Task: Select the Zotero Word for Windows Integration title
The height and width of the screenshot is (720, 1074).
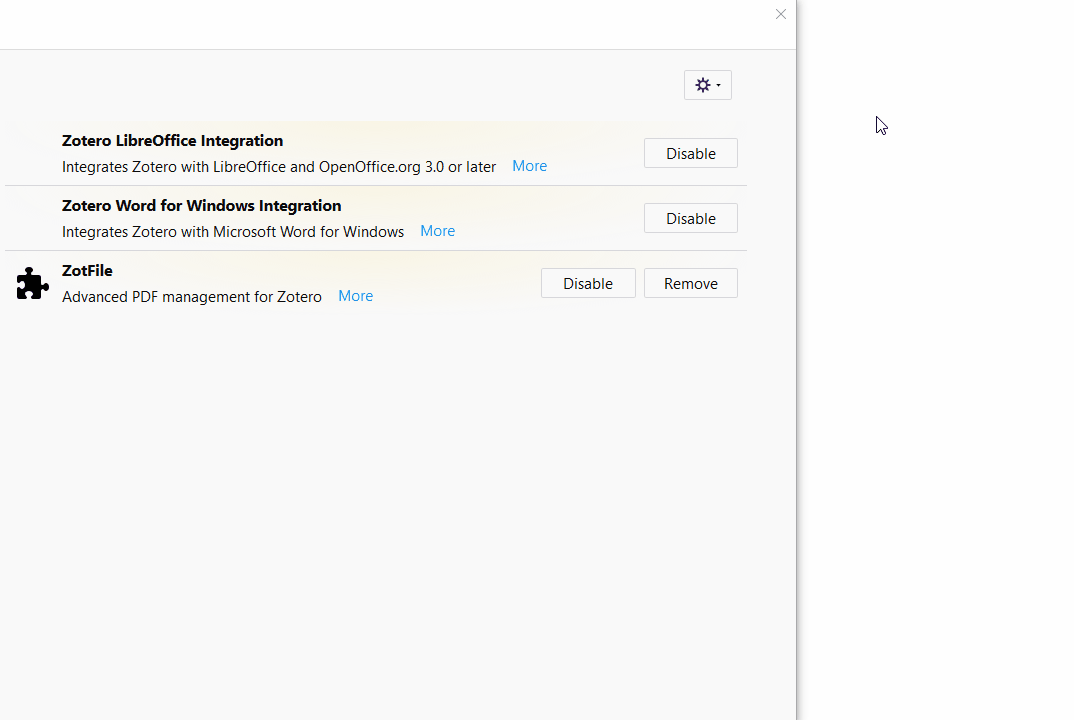Action: tap(201, 206)
